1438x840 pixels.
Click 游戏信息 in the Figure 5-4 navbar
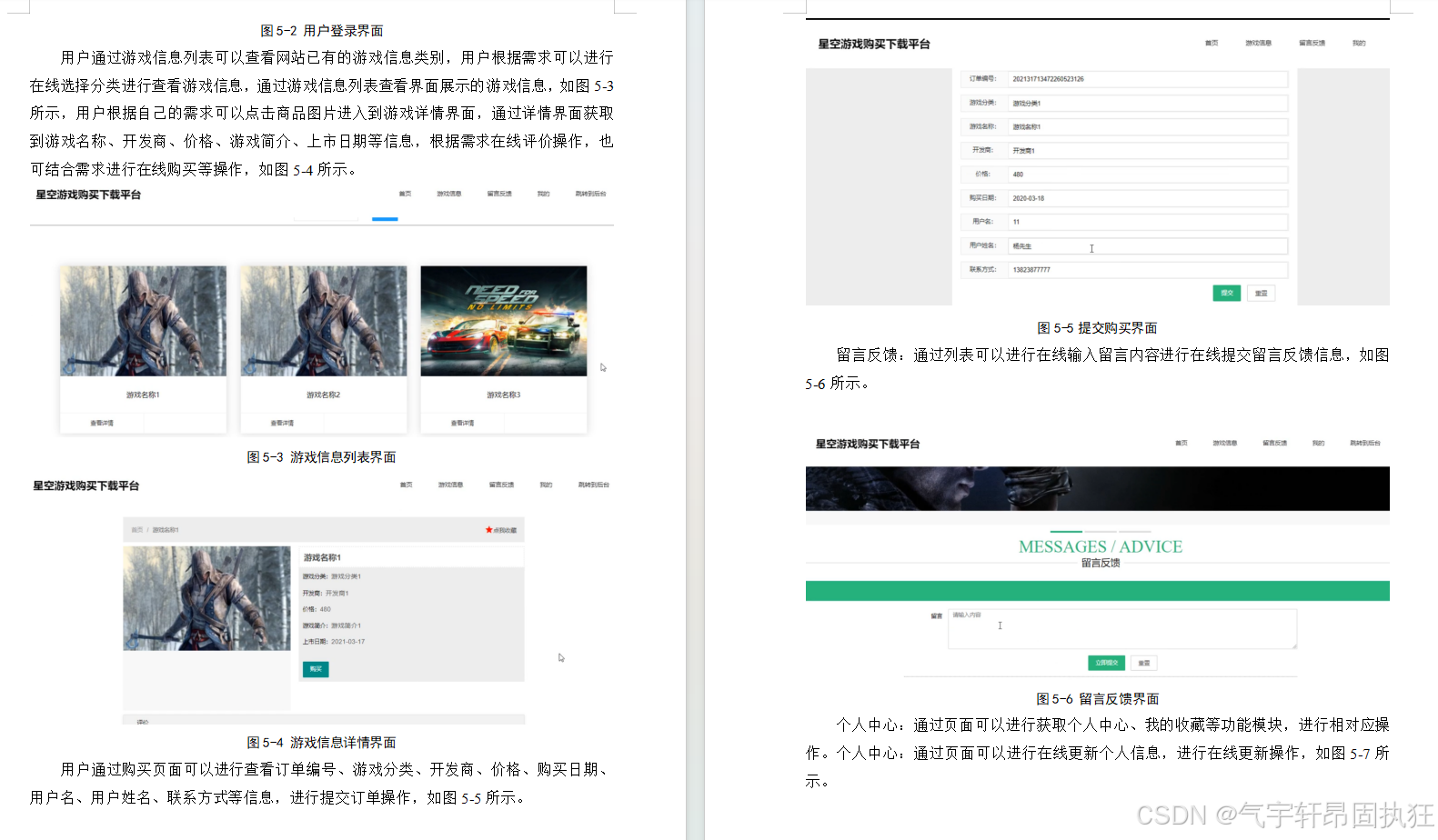tap(450, 485)
